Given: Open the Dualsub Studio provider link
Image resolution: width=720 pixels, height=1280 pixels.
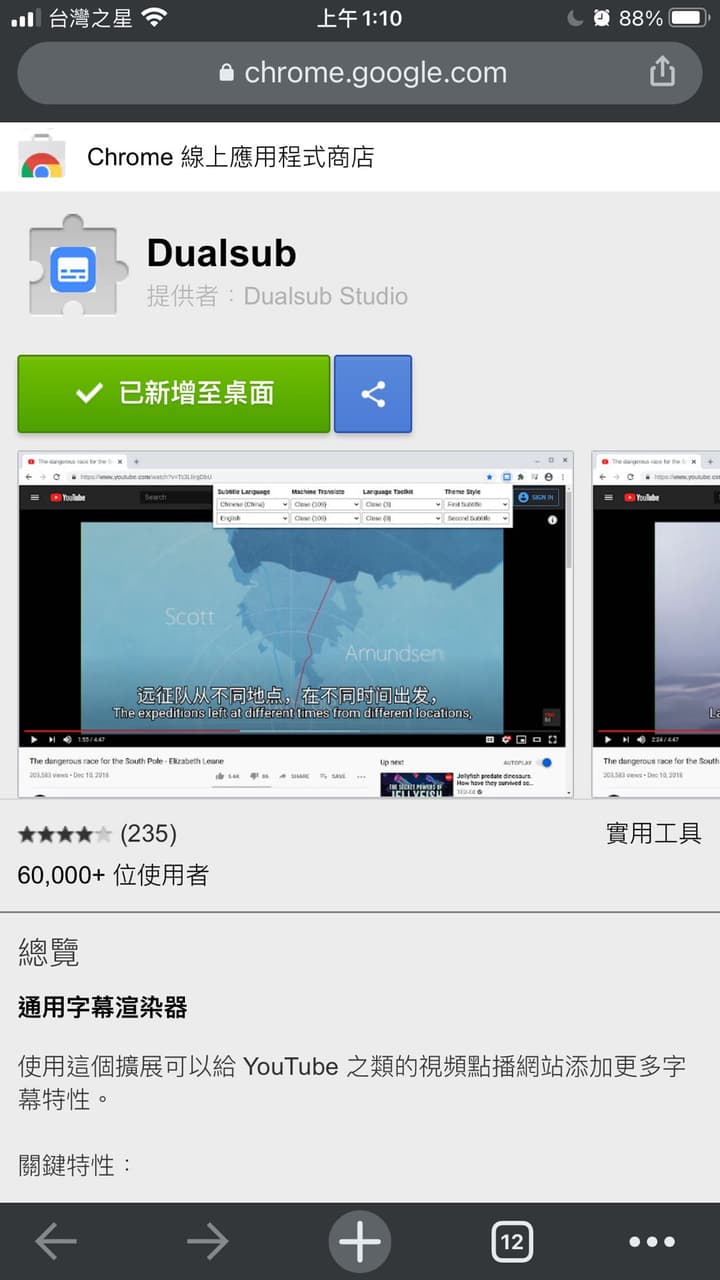Looking at the screenshot, I should (x=326, y=296).
